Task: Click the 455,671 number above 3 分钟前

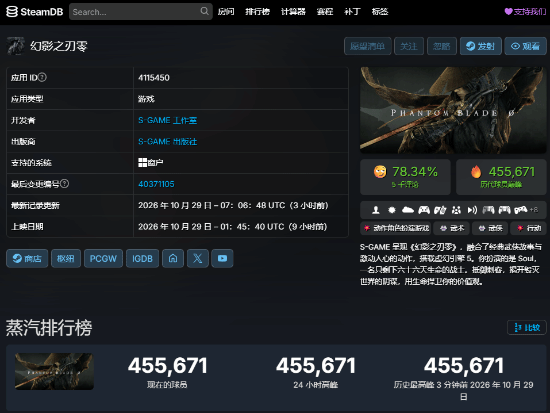Action: point(464,366)
